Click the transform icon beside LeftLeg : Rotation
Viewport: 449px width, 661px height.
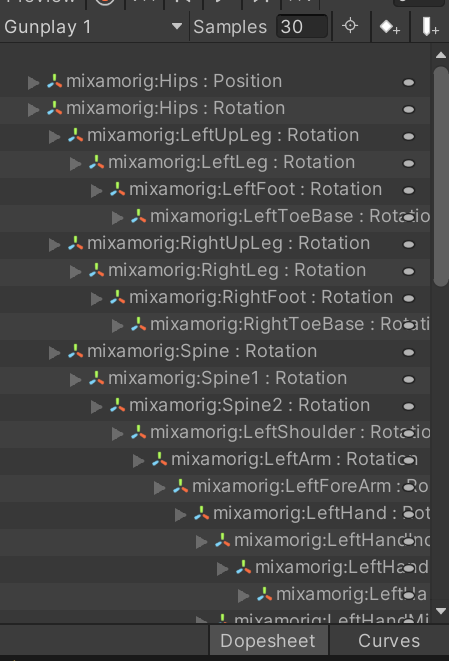[97, 162]
